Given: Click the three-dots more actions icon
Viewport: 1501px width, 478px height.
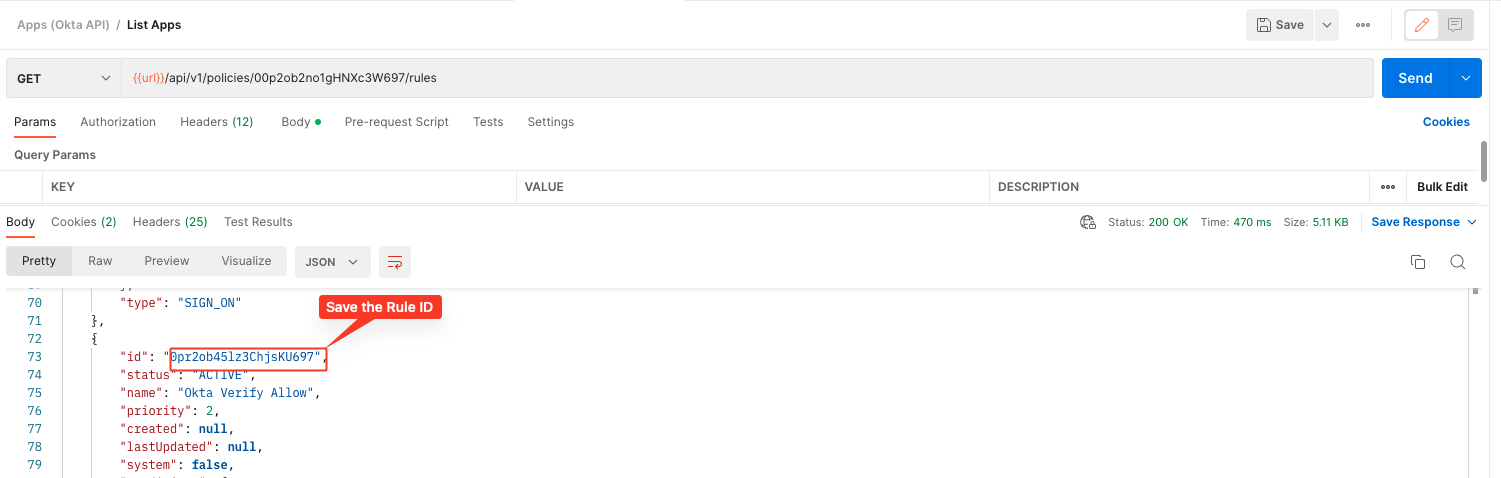Looking at the screenshot, I should pyautogui.click(x=1362, y=25).
